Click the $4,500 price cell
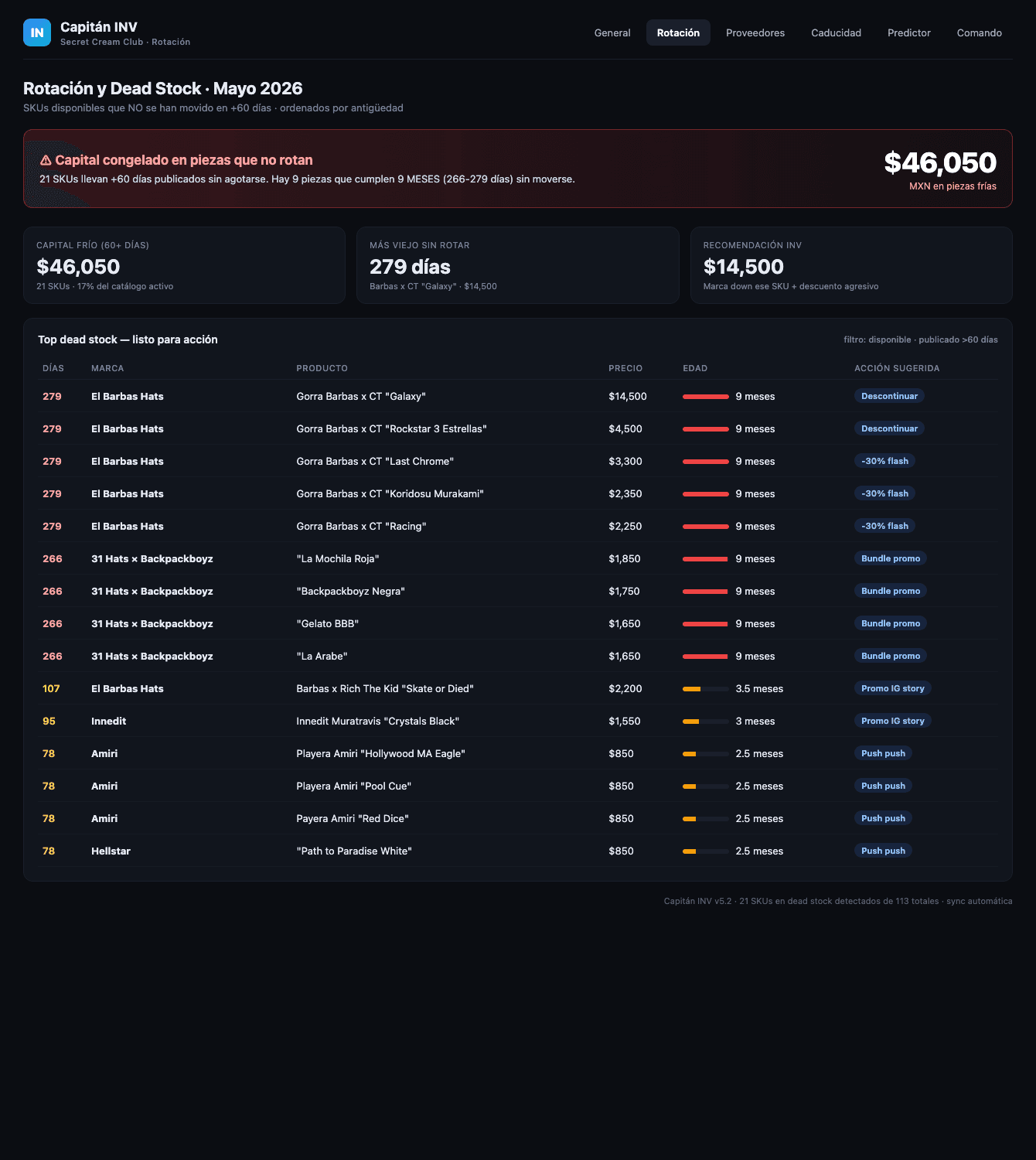1036x1160 pixels. point(625,428)
